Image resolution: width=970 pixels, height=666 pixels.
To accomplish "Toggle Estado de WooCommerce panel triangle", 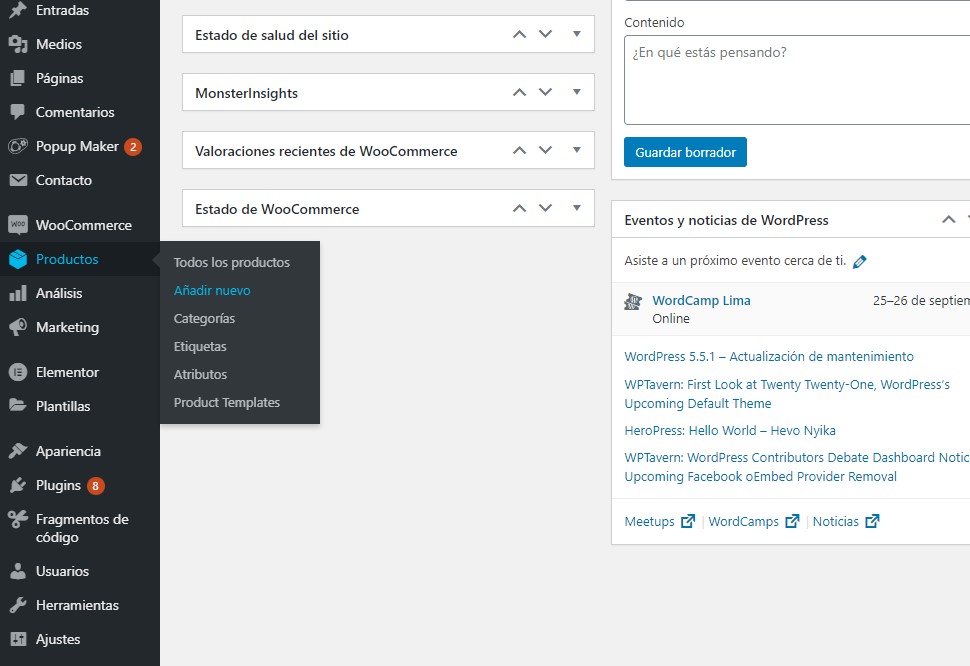I will 577,208.
